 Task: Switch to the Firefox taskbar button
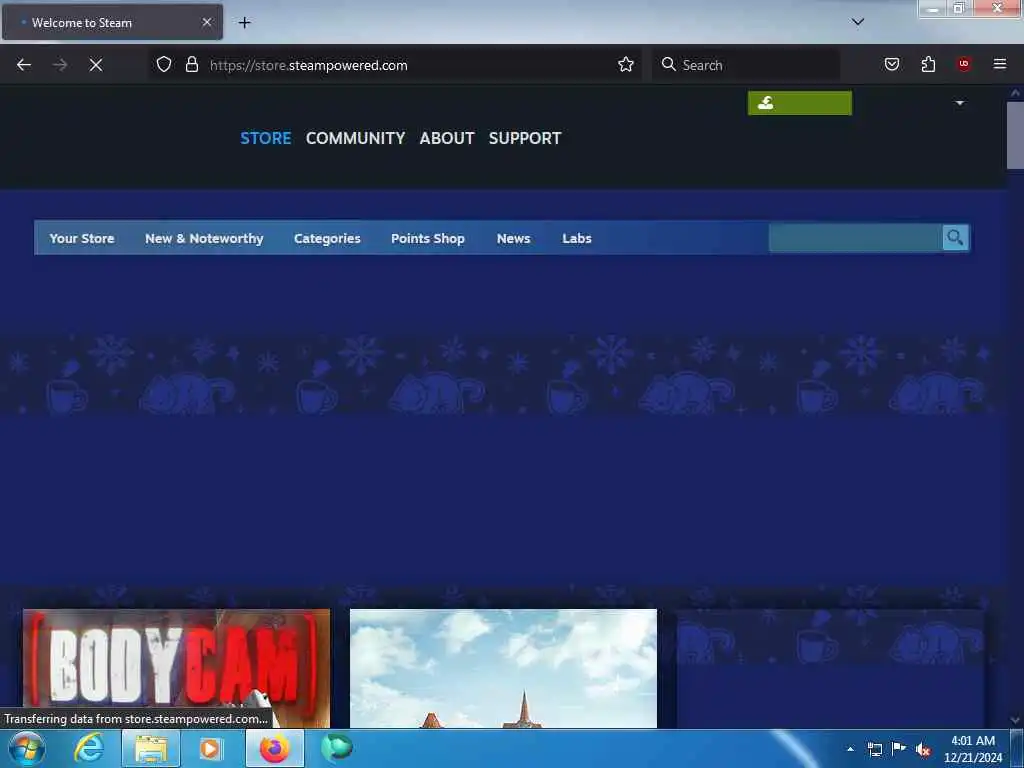[x=275, y=748]
